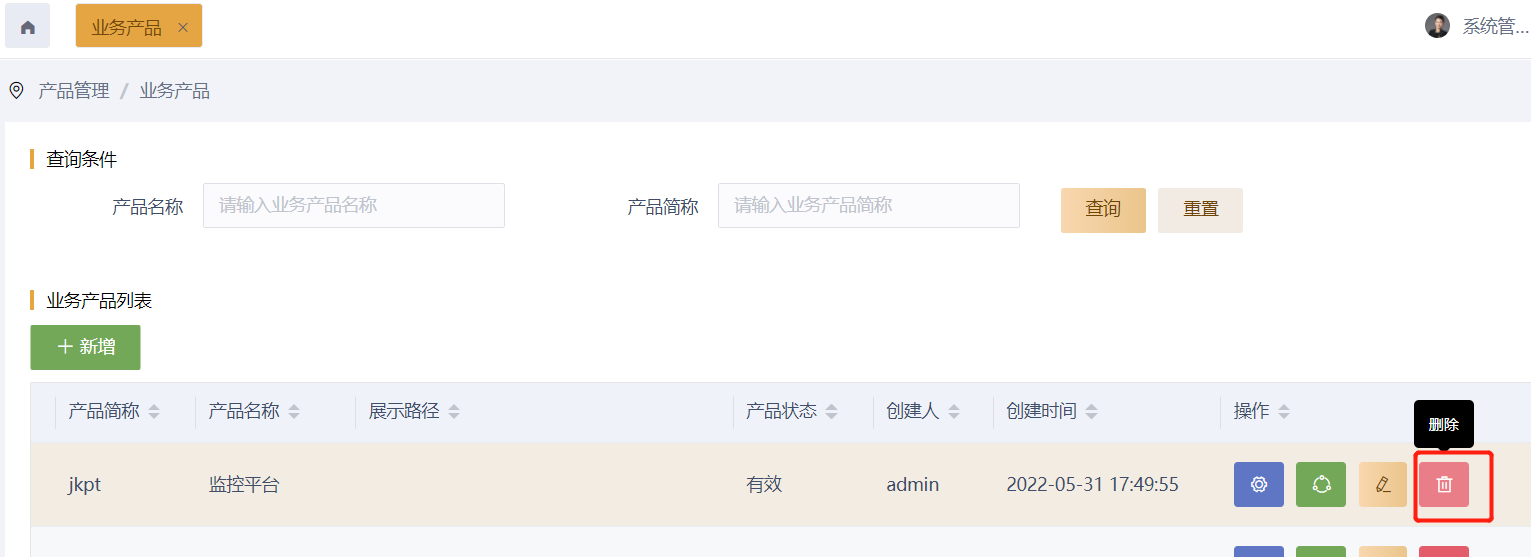The height and width of the screenshot is (557, 1531).
Task: Delete the jkpt product via trash icon
Action: [x=1444, y=485]
